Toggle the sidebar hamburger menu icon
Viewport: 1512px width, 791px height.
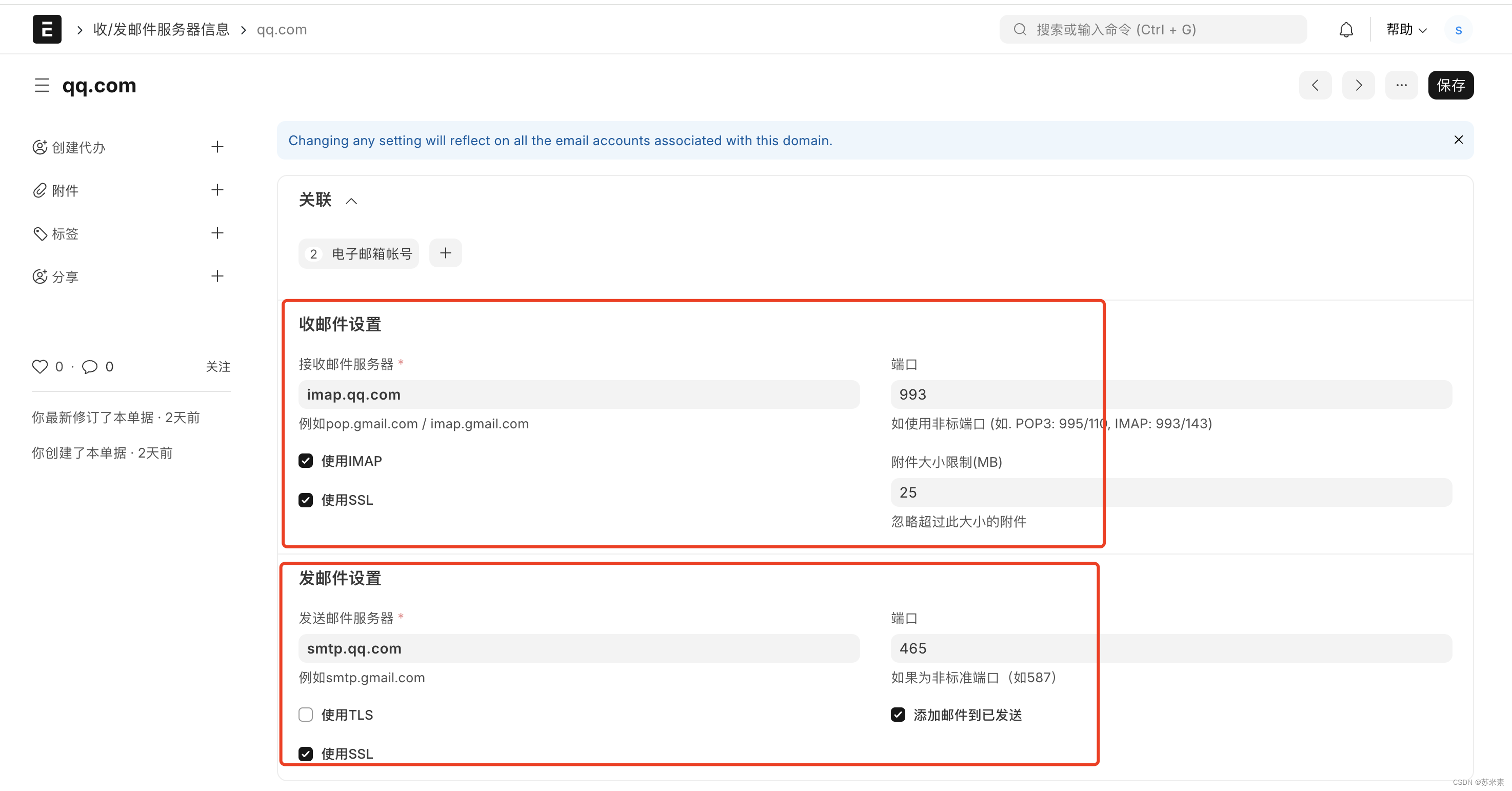(42, 85)
